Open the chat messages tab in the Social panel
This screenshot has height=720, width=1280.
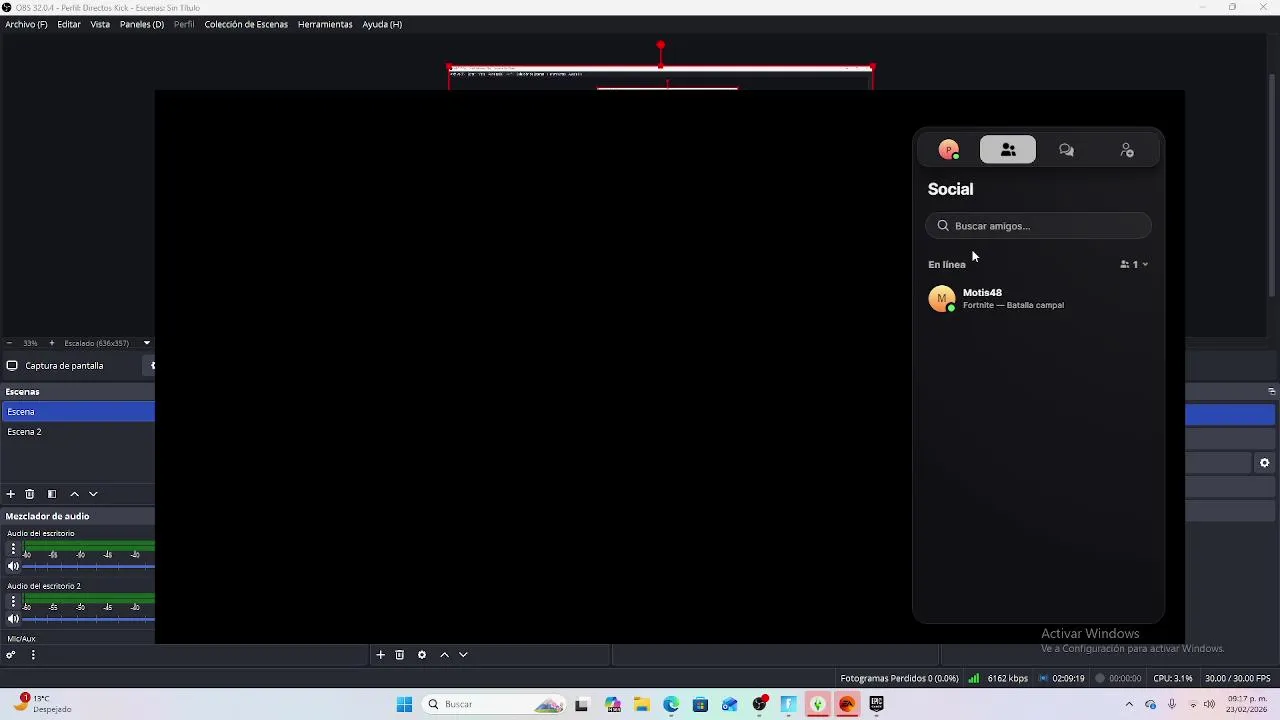point(1067,150)
